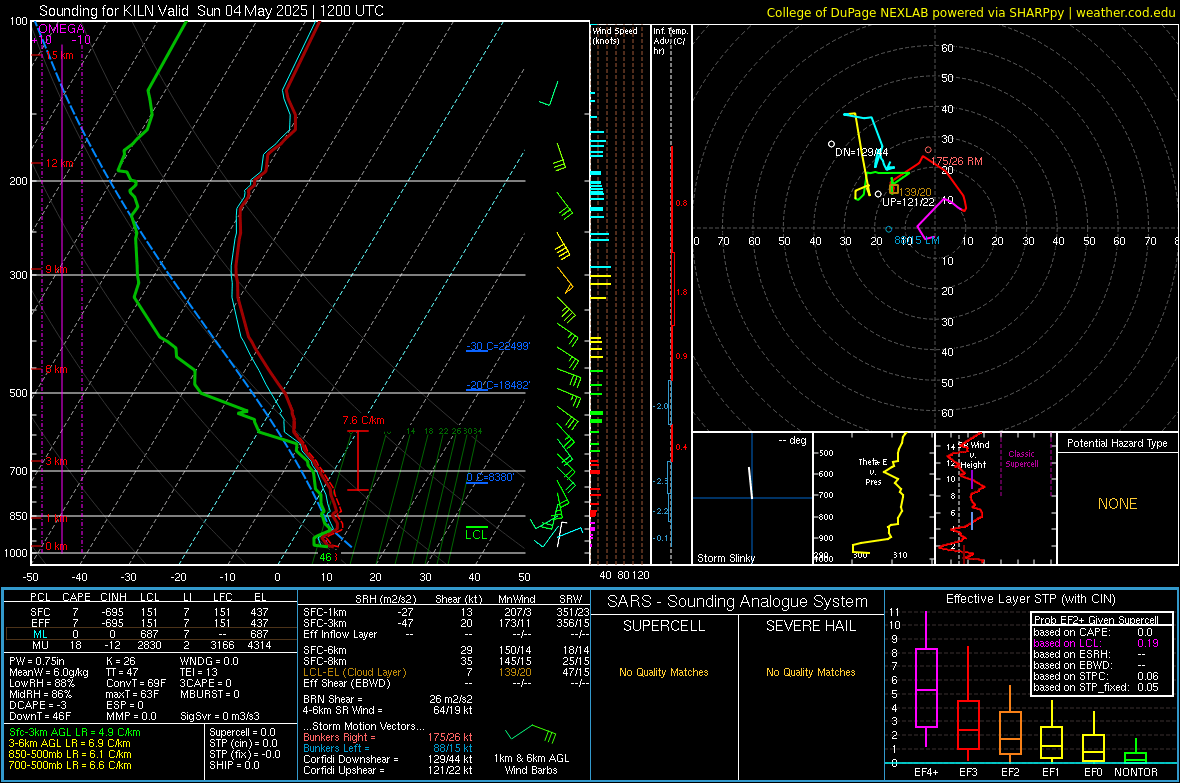Image resolution: width=1180 pixels, height=783 pixels.
Task: Select the 'SFC-1km' shear row label
Action: (x=325, y=612)
